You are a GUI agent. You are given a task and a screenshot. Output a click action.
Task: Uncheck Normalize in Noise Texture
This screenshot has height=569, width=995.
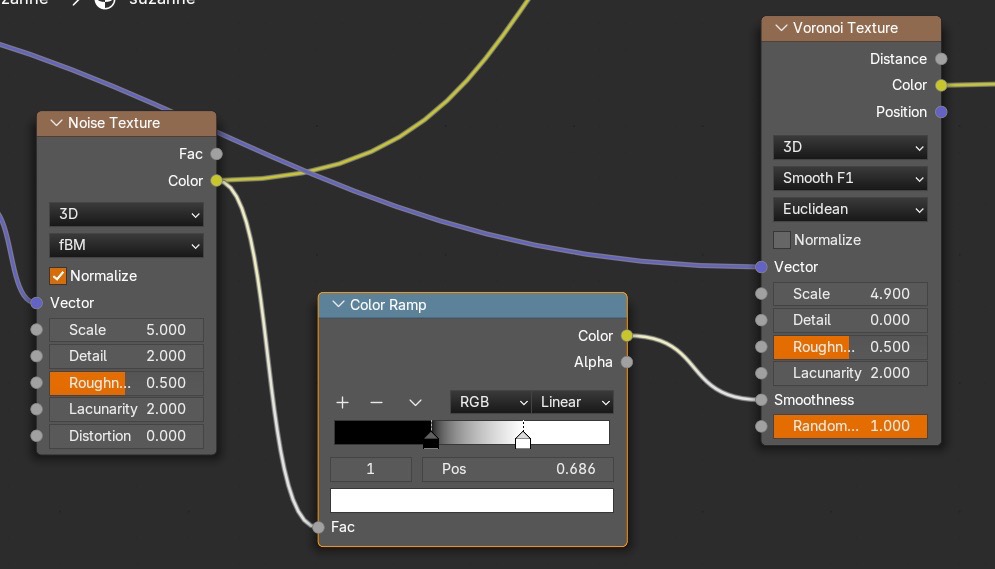click(58, 276)
